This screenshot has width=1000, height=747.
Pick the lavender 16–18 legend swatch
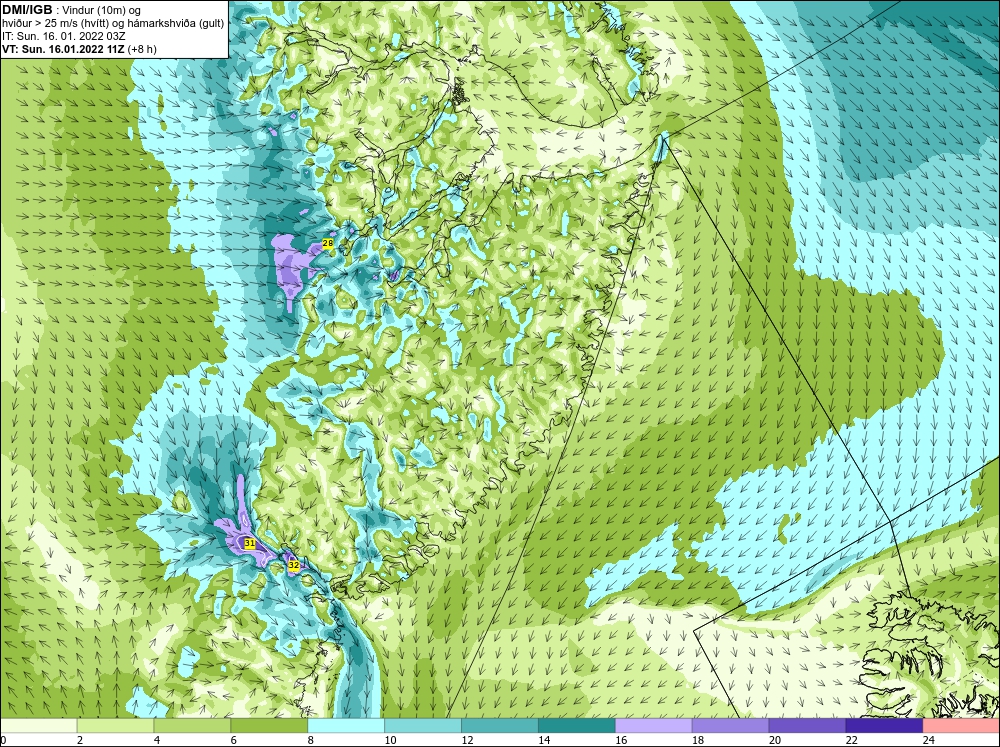[x=654, y=726]
